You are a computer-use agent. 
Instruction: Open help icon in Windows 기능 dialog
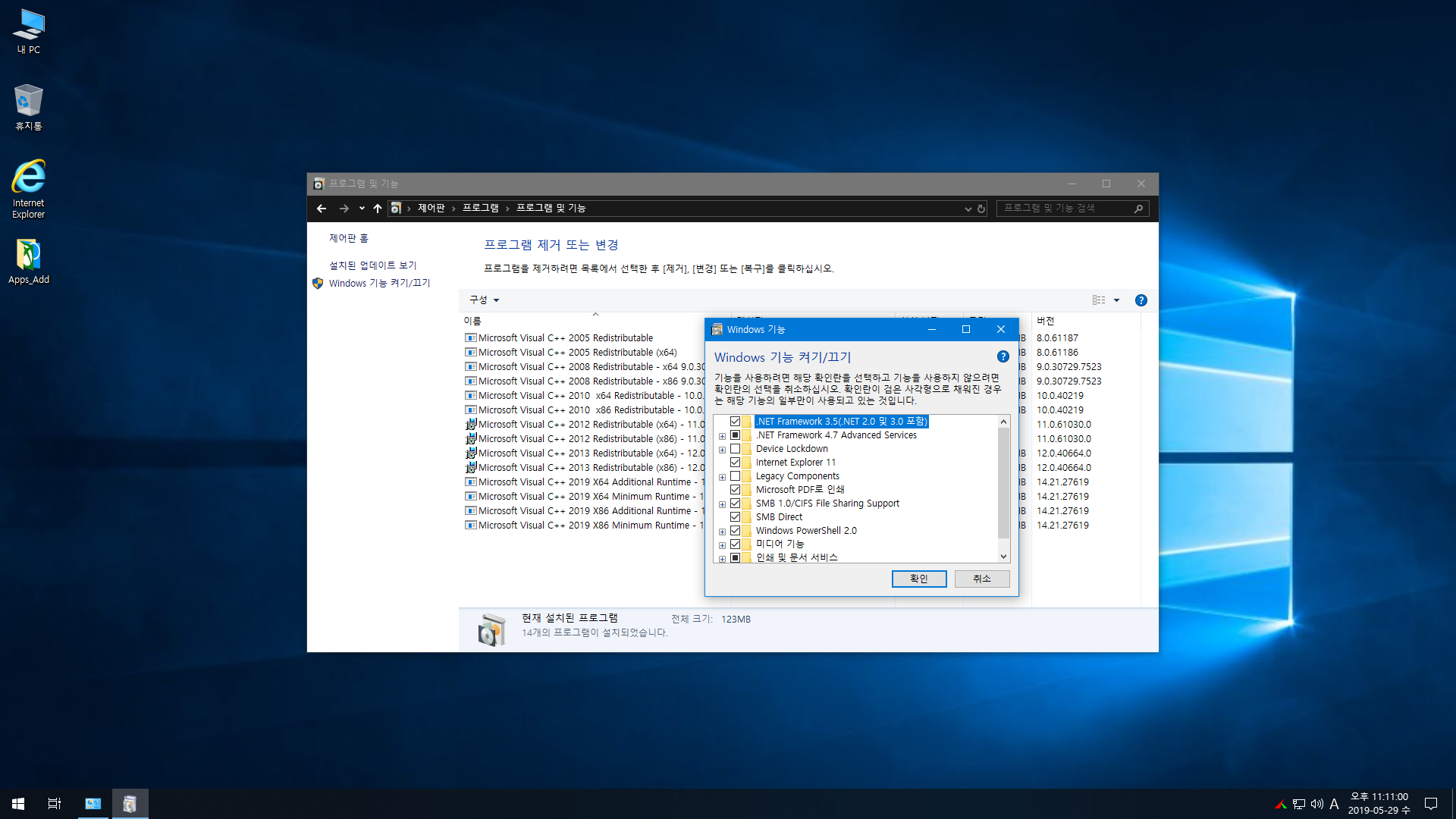coord(1003,356)
